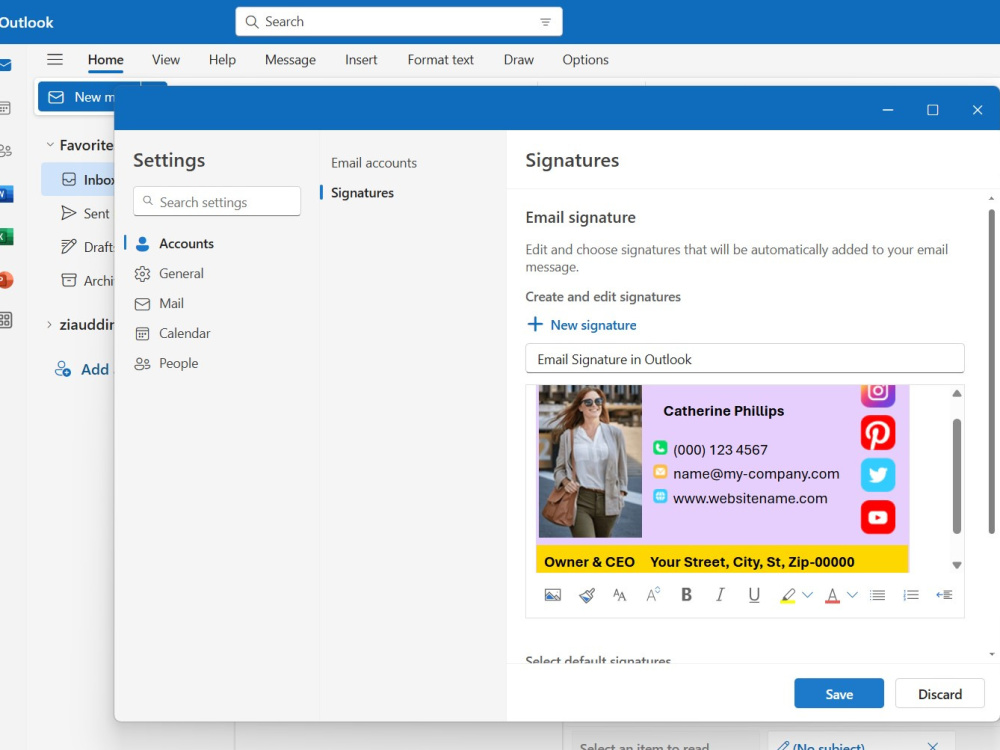Insert a numbered list
Screen dimensions: 1000x750
click(x=911, y=595)
